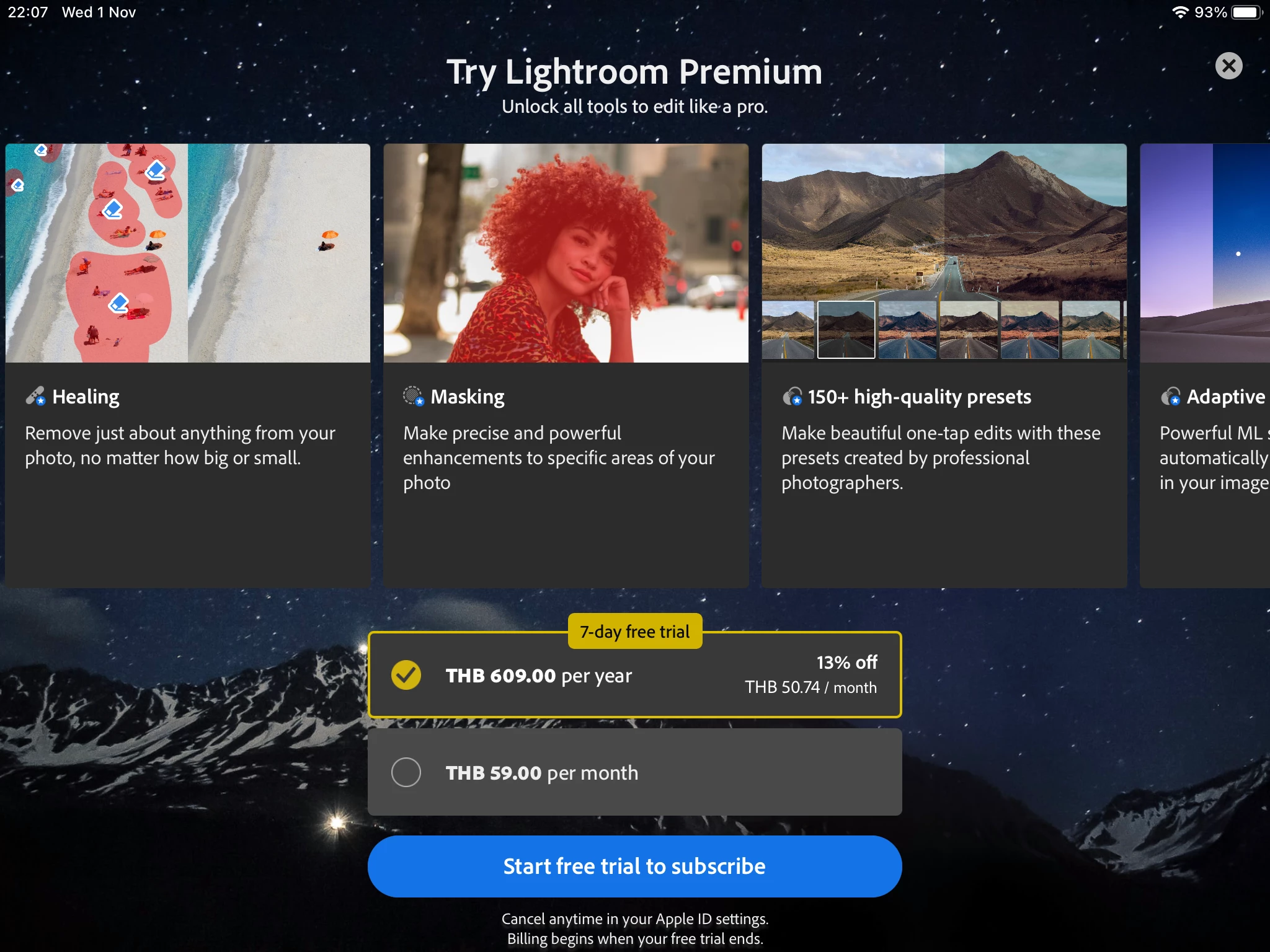Select the THB 59.00 per month plan

click(x=634, y=772)
